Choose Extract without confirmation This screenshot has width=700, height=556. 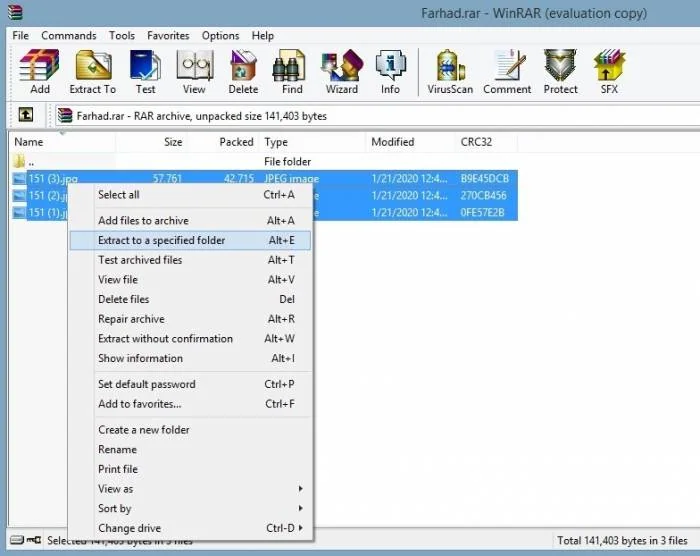click(x=191, y=339)
